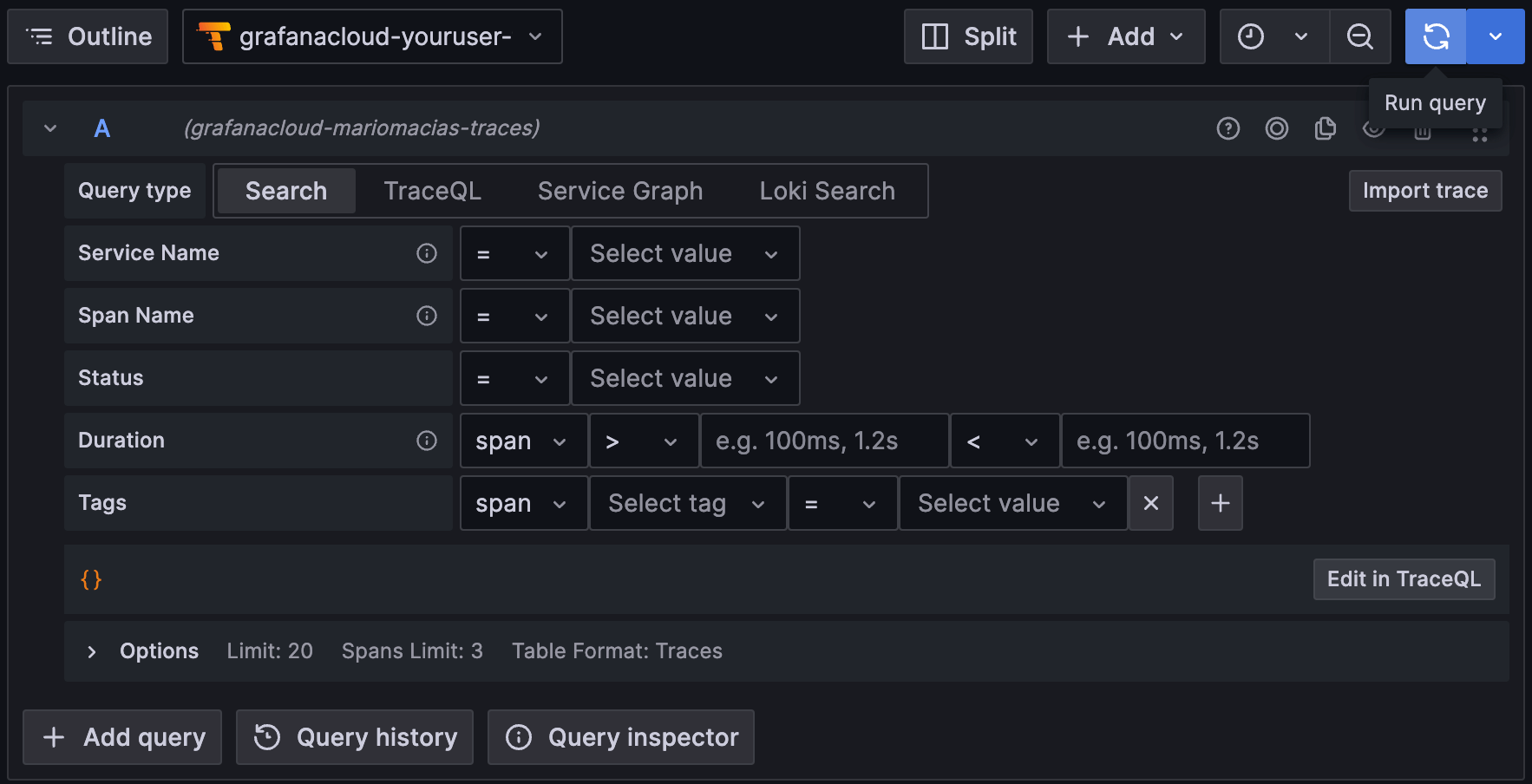Open the time range picker clock icon
The height and width of the screenshot is (784, 1532).
point(1250,36)
